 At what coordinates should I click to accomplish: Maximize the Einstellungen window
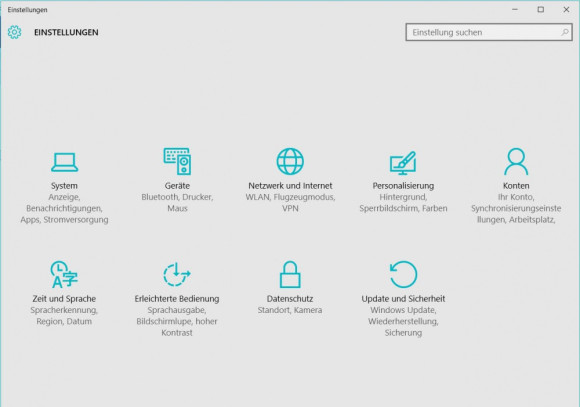[x=541, y=10]
